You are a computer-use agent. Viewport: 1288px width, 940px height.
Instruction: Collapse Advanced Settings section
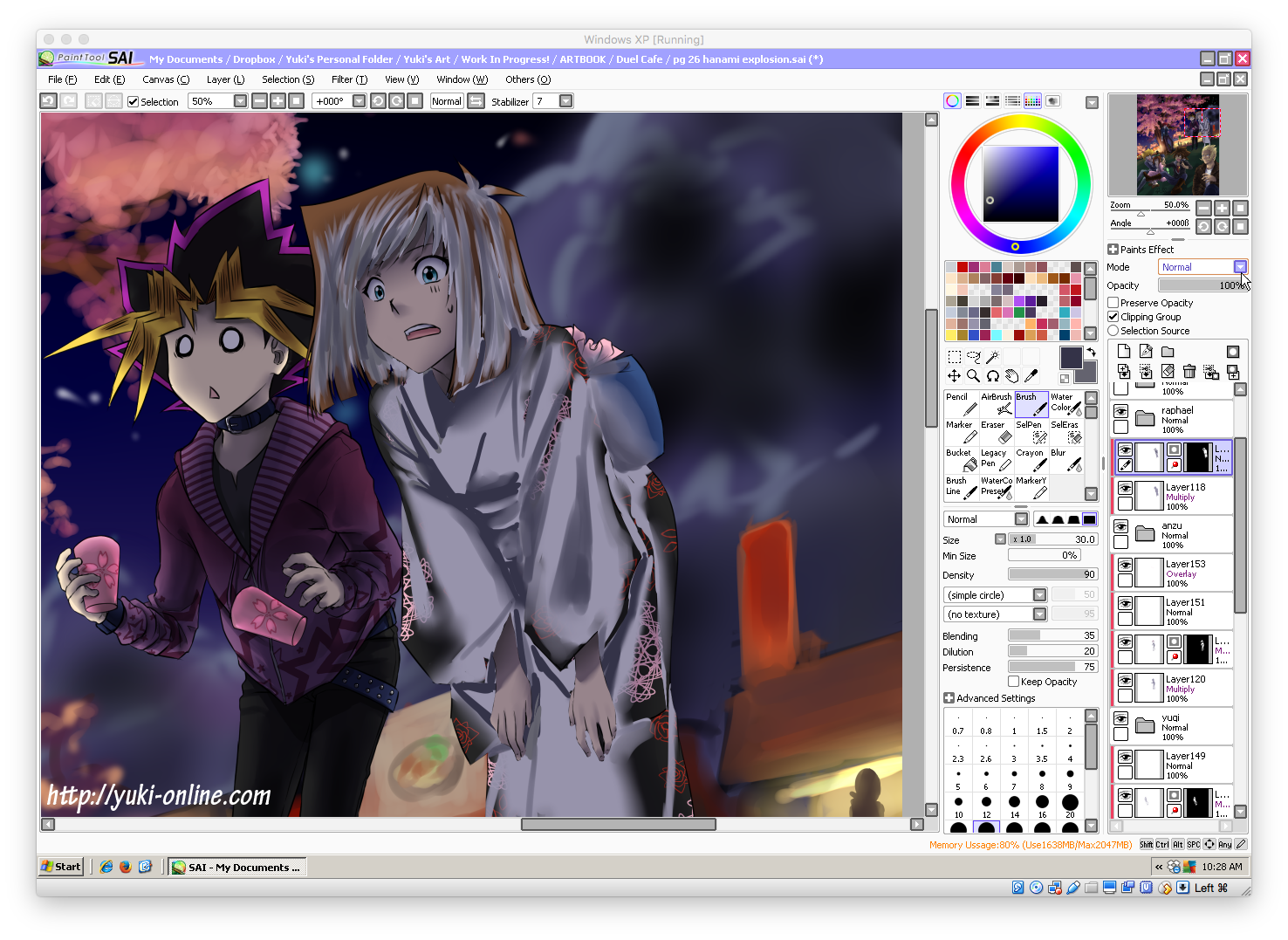949,698
